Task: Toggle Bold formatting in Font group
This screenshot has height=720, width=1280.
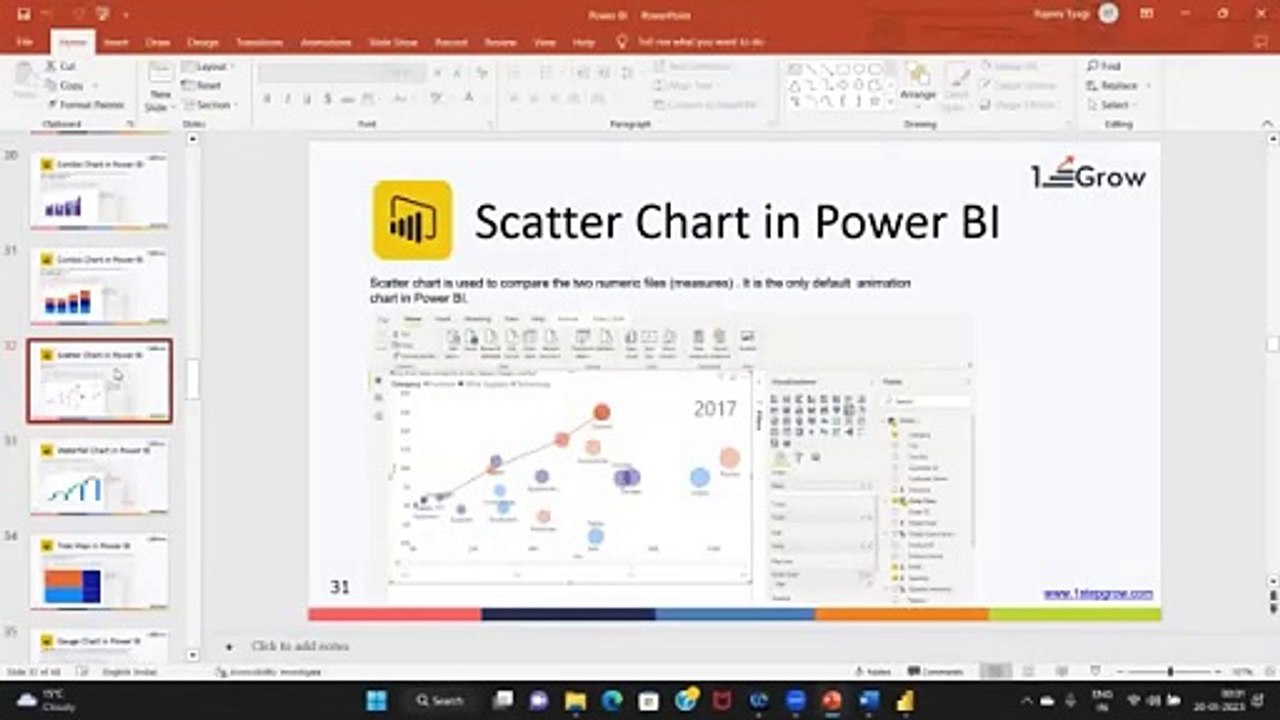Action: pos(267,99)
